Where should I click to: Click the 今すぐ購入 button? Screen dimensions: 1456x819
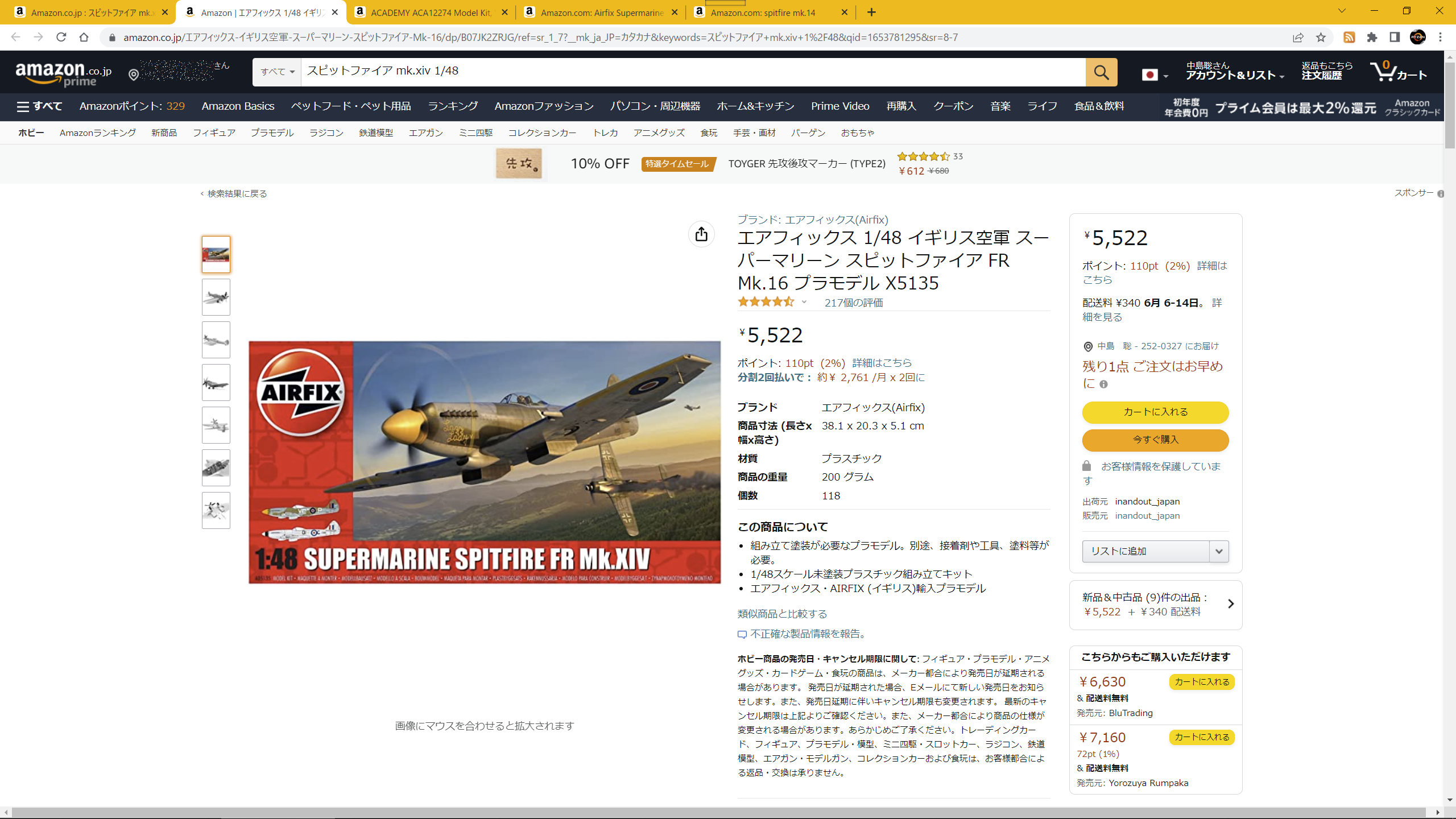(x=1156, y=440)
